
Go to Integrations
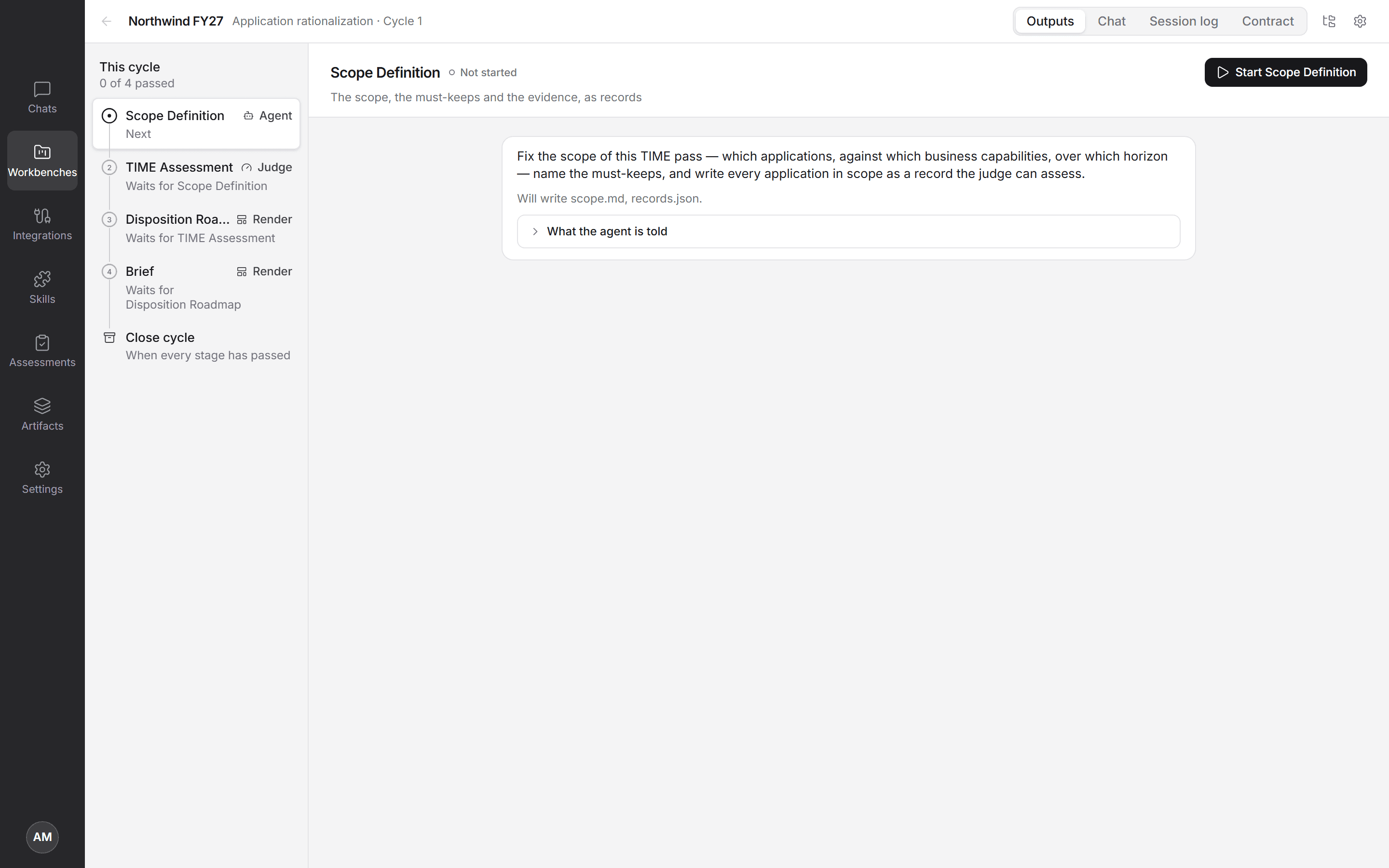point(42,224)
